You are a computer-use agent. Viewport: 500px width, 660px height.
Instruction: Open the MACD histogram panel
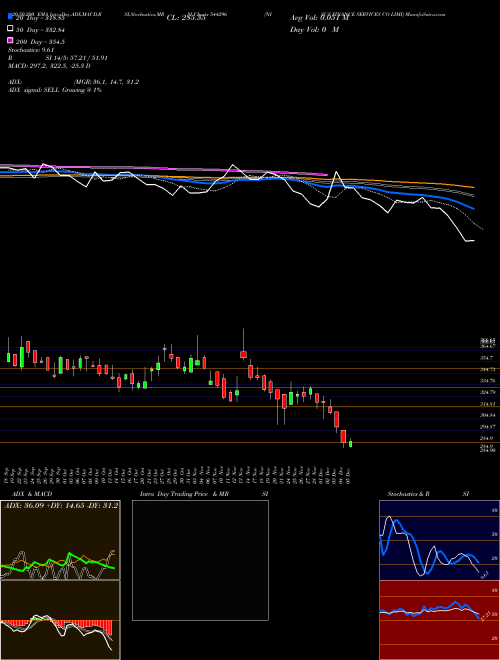pos(60,620)
